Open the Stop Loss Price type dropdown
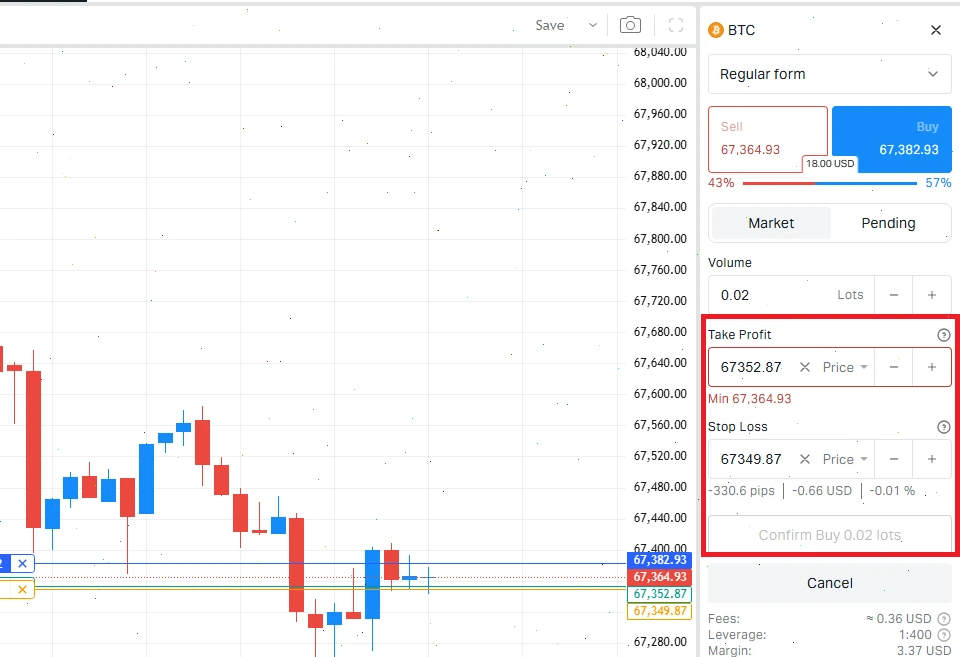 (843, 459)
